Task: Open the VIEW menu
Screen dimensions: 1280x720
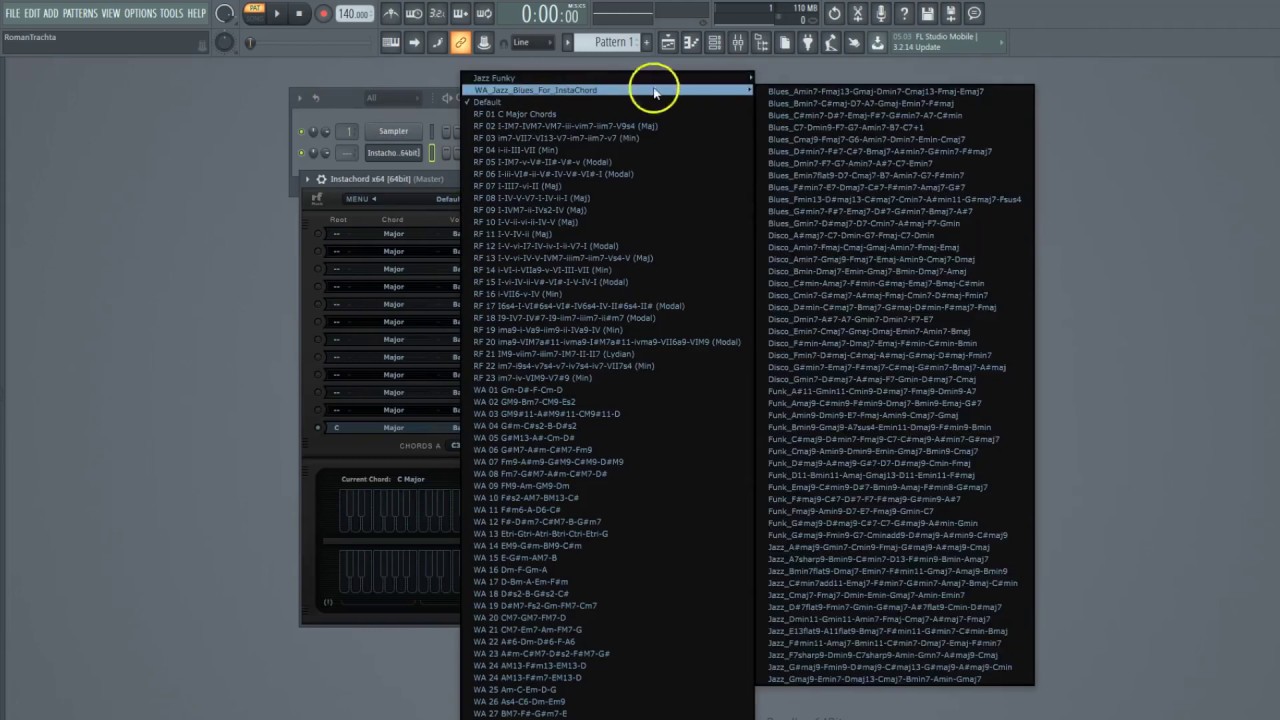Action: (110, 13)
